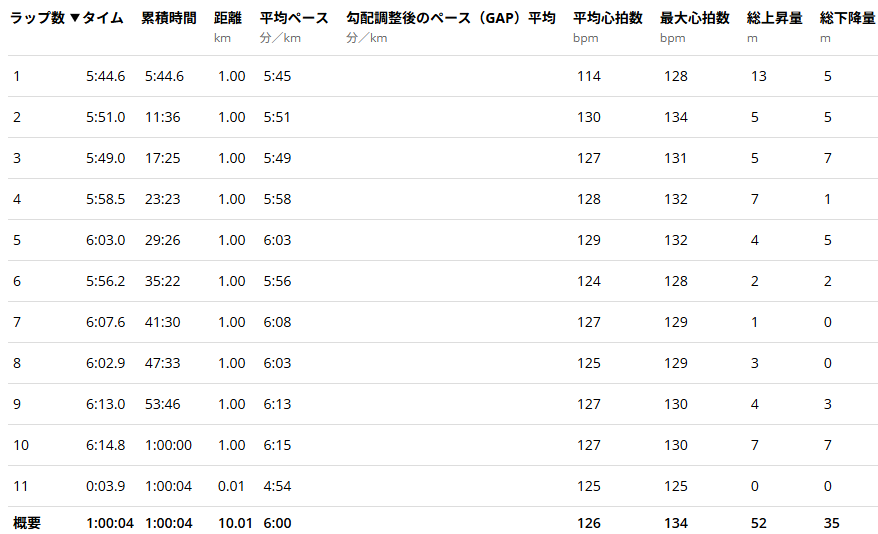This screenshot has width=878, height=534.
Task: Select lap 10 cumulative time 1:00:00
Action: (168, 445)
